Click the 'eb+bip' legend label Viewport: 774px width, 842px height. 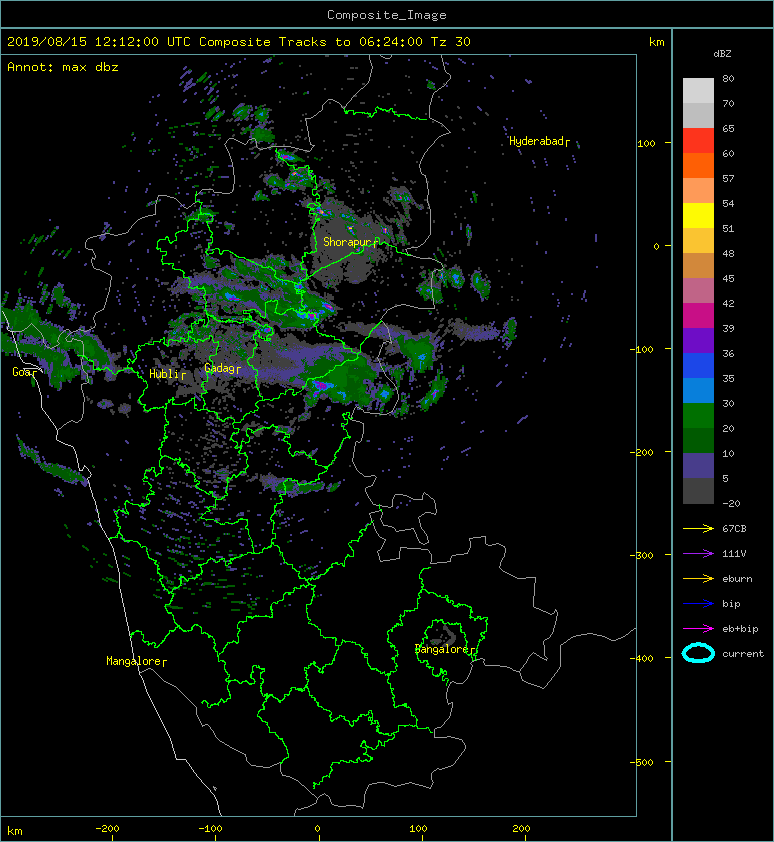click(x=740, y=629)
